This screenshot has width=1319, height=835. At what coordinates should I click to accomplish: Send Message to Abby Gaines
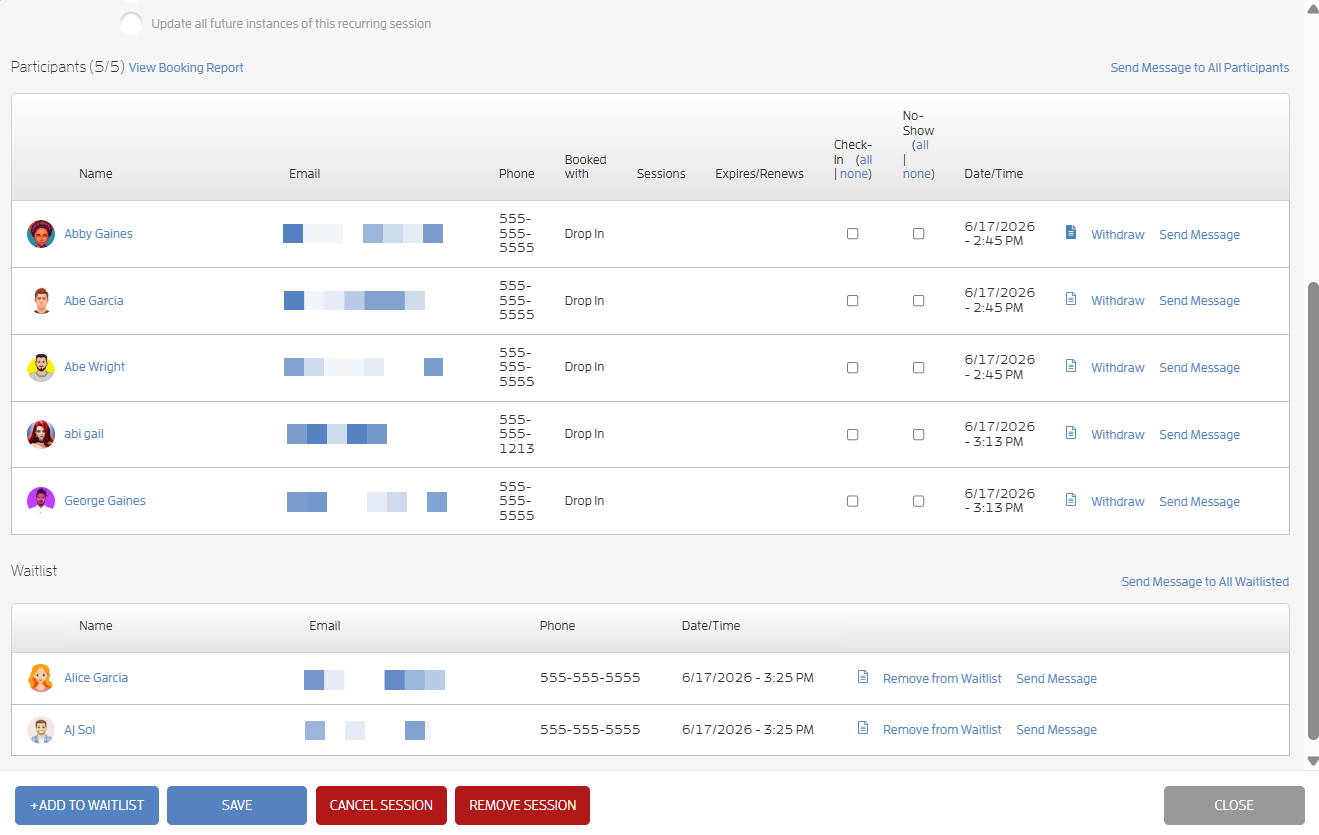pyautogui.click(x=1199, y=235)
